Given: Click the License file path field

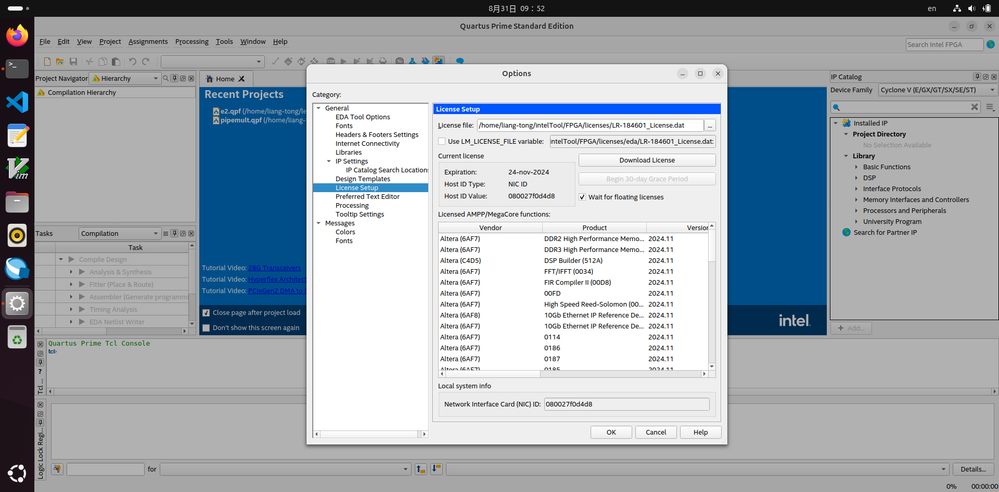Looking at the screenshot, I should [588, 125].
